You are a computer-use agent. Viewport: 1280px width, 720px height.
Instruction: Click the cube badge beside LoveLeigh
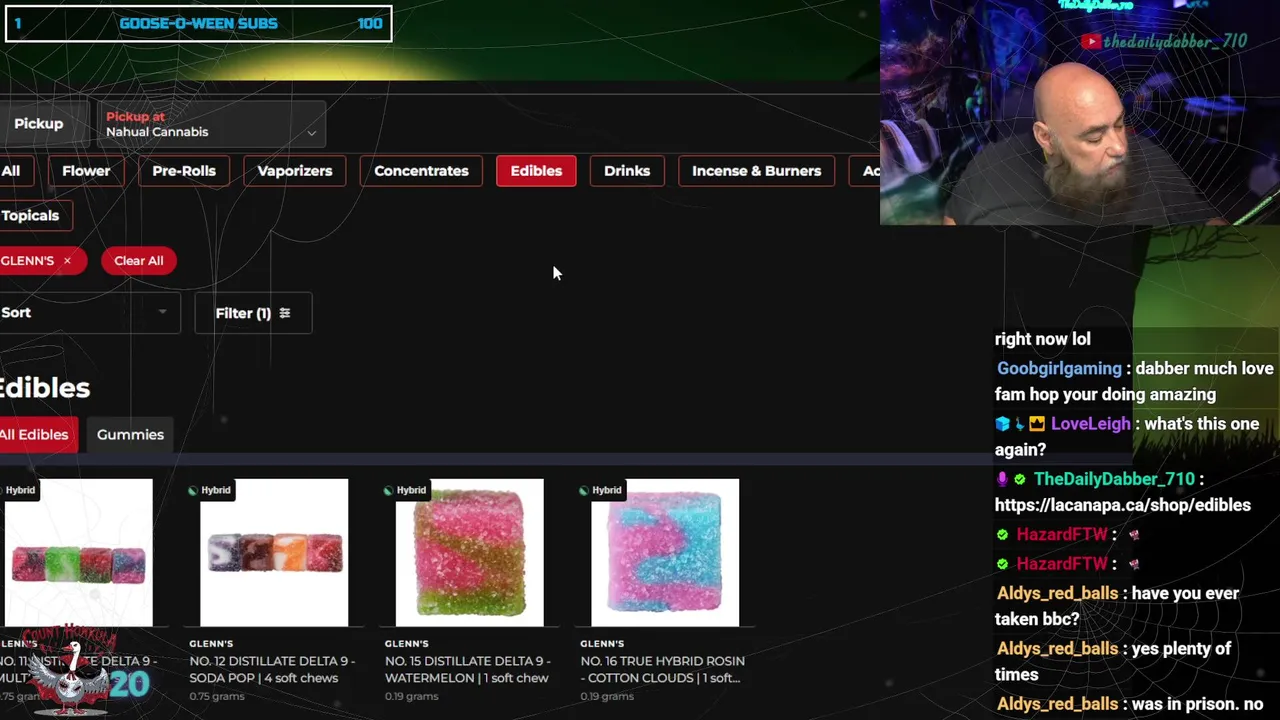point(1002,424)
